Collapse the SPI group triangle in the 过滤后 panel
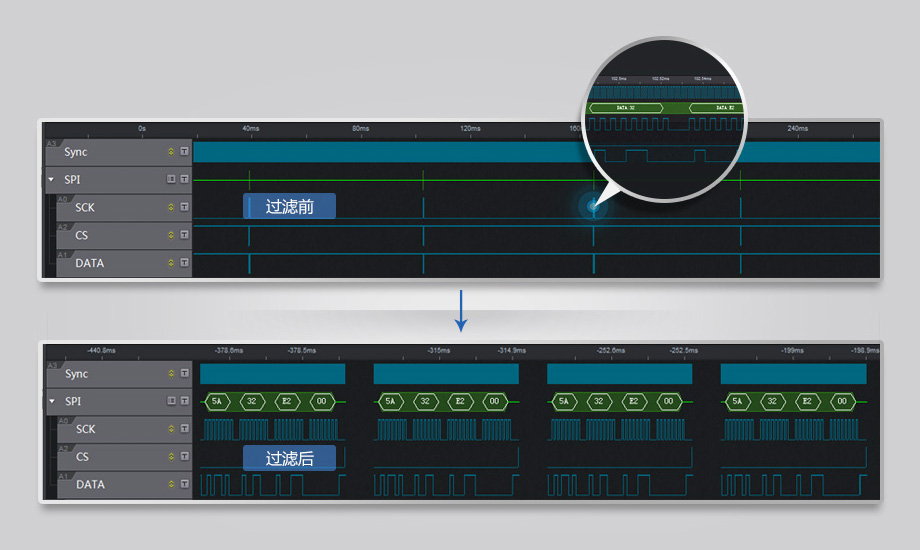 (52, 401)
